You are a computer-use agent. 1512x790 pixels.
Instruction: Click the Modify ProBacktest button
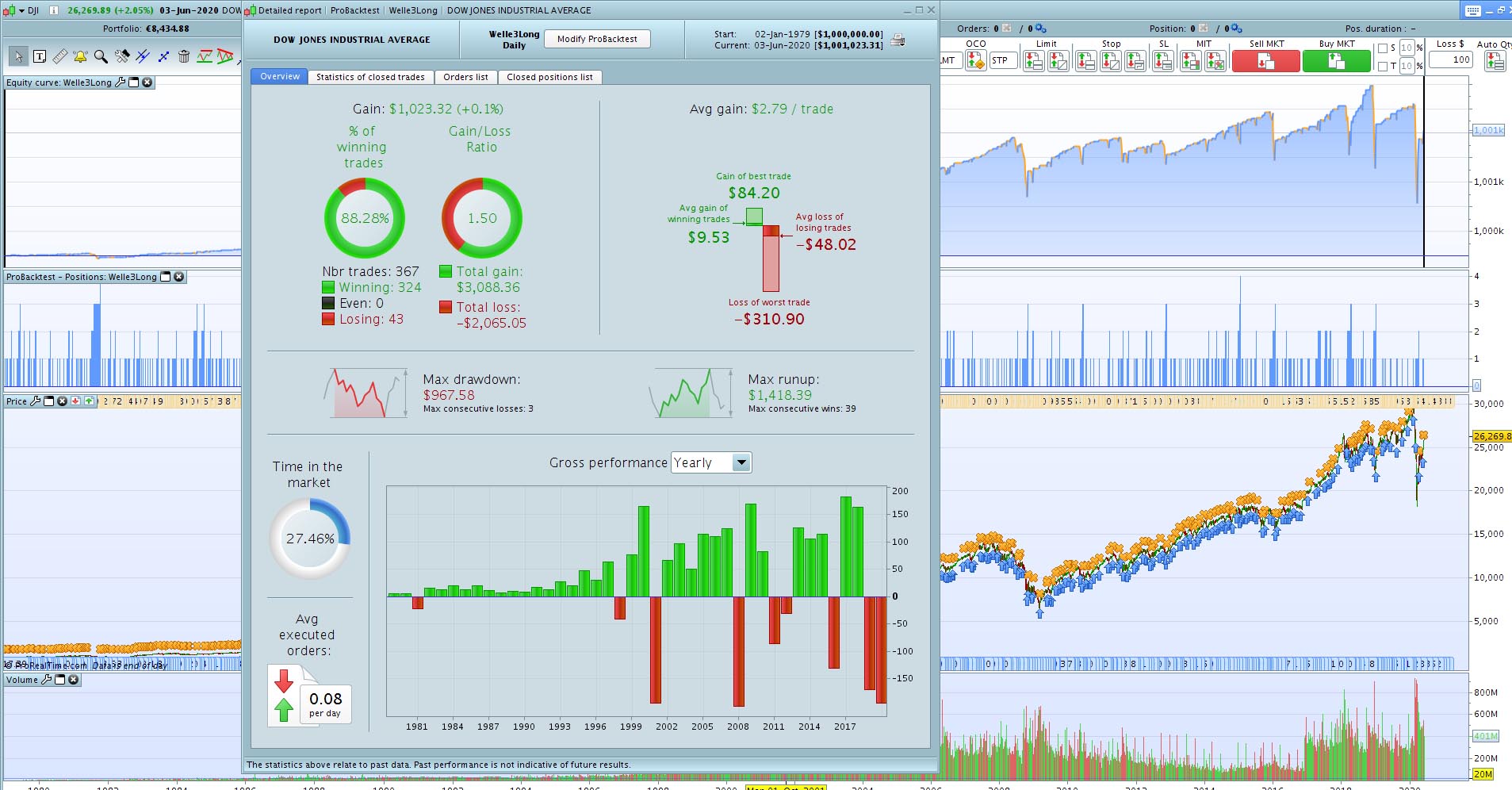click(597, 39)
